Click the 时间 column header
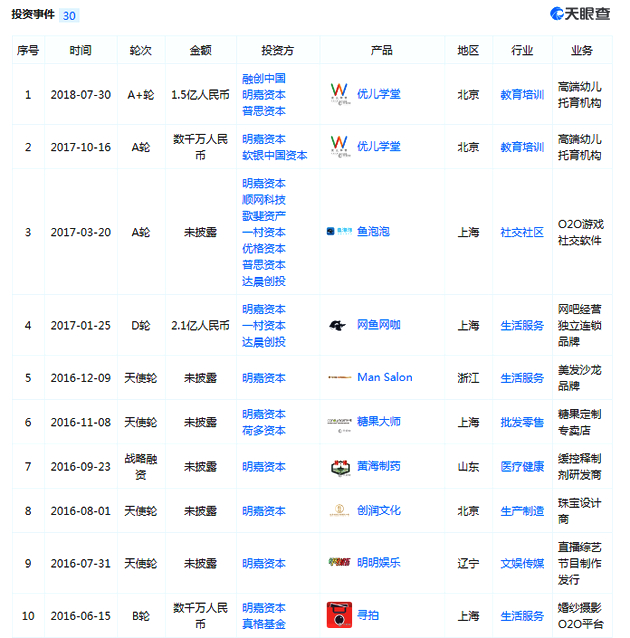This screenshot has width=630, height=638. click(x=80, y=50)
